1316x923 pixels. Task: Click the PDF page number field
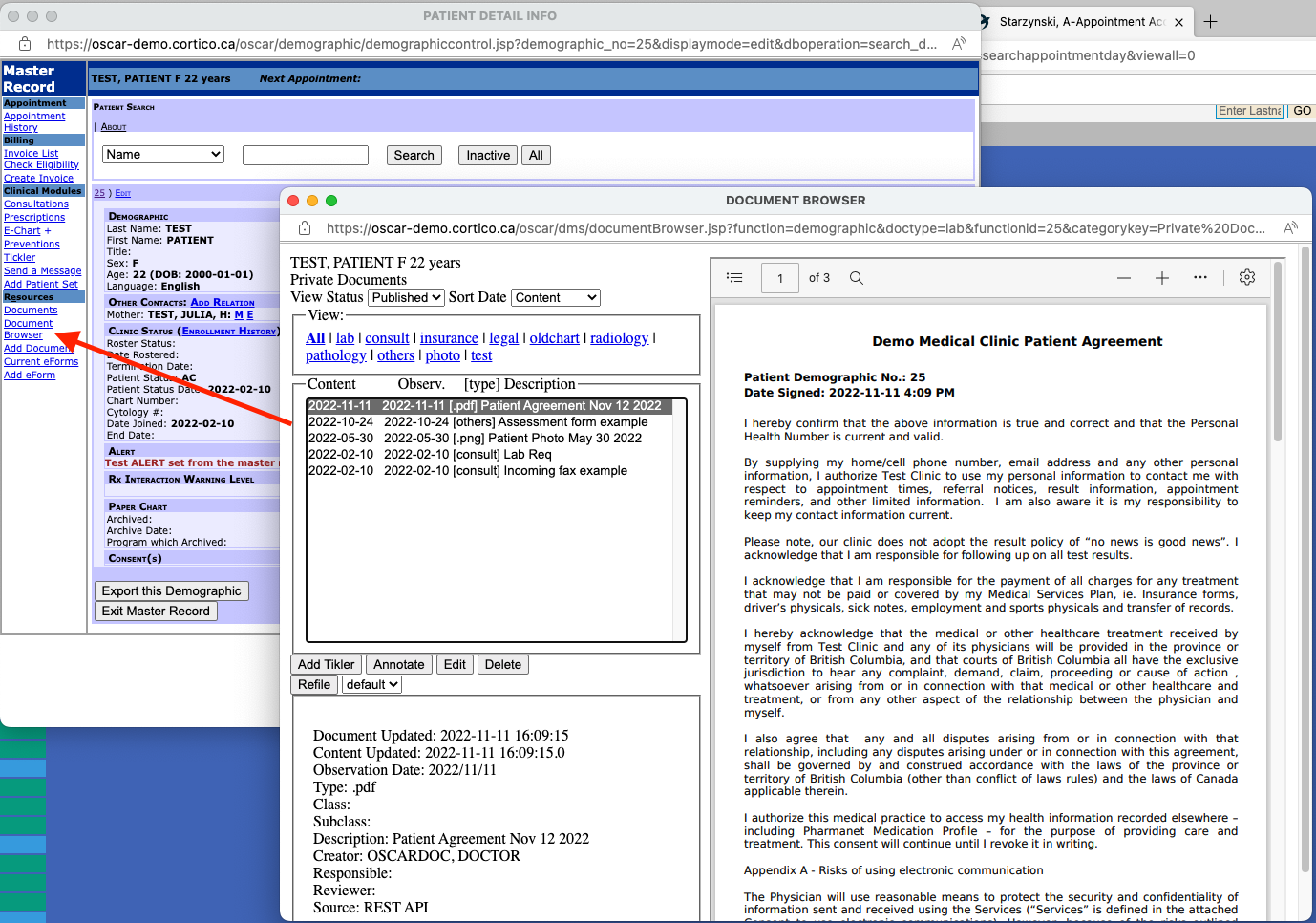[x=780, y=277]
